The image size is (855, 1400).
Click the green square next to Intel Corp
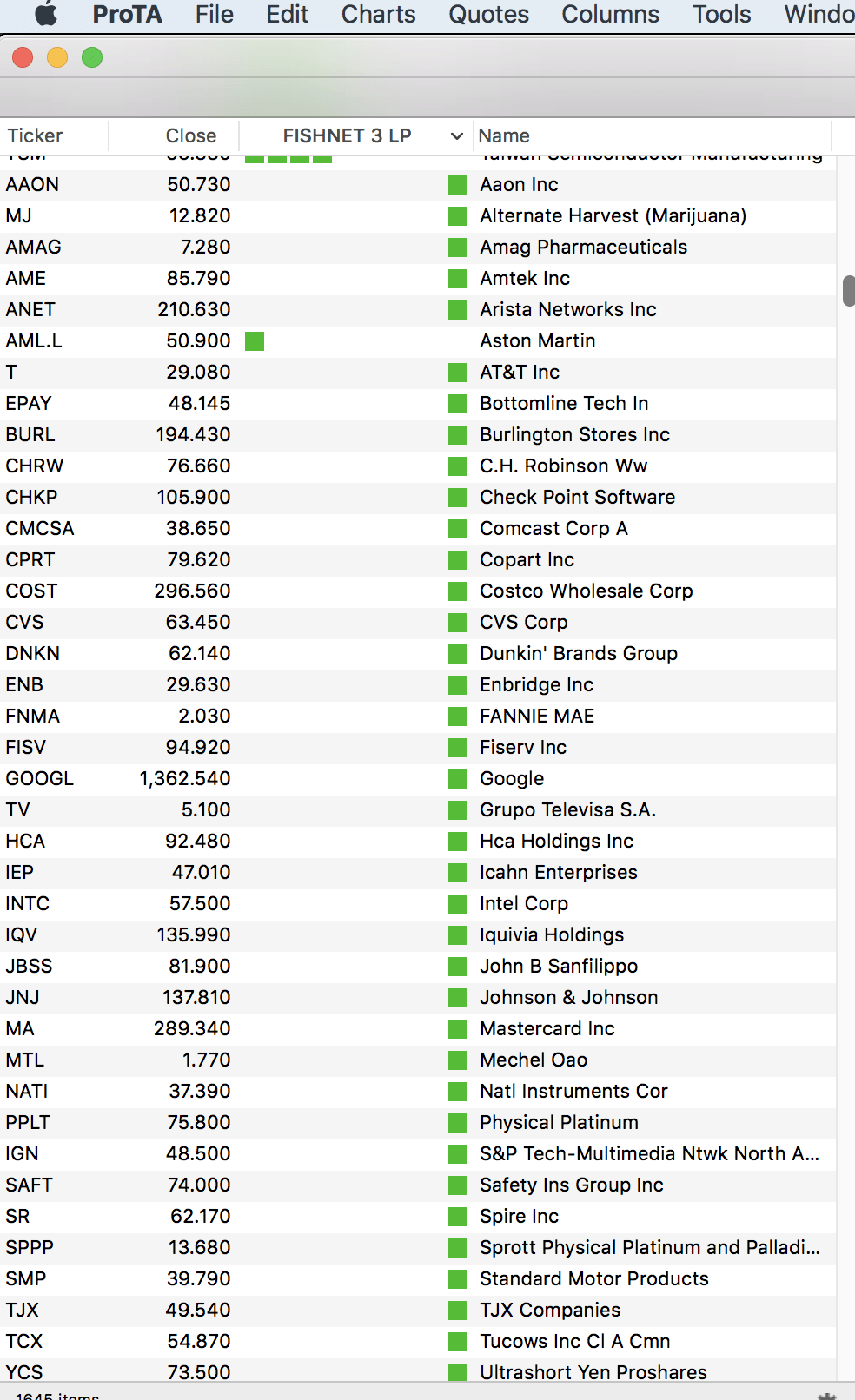pos(458,904)
